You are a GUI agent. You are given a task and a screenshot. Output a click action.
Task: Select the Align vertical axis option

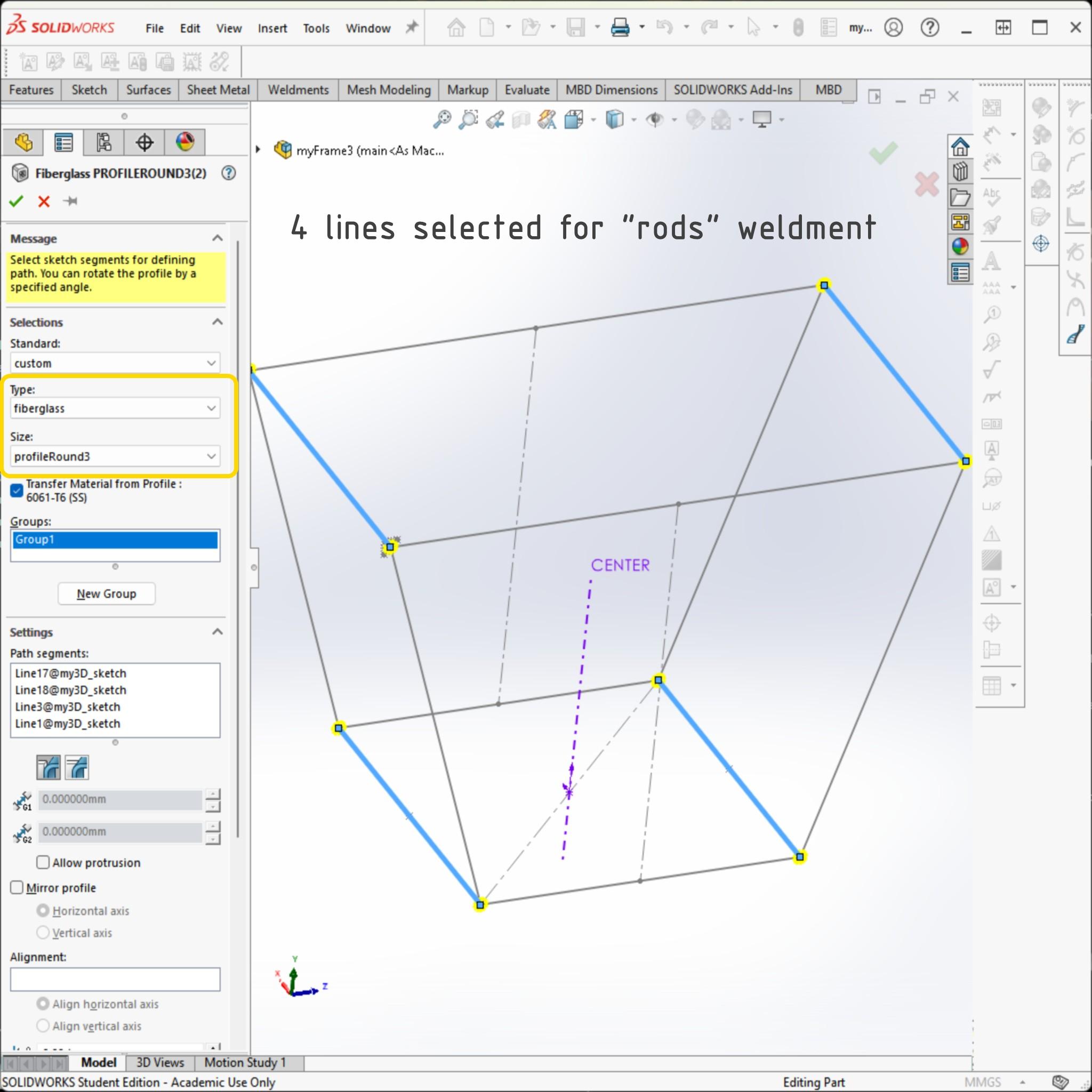43,1026
